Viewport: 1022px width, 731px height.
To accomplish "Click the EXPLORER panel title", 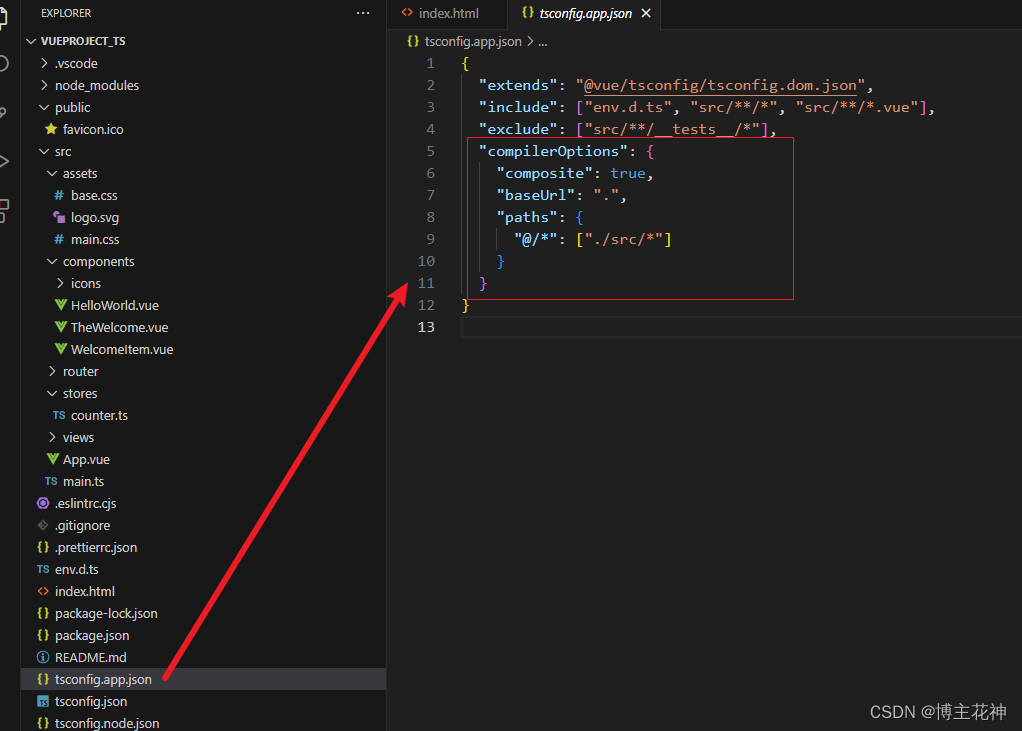I will click(66, 13).
